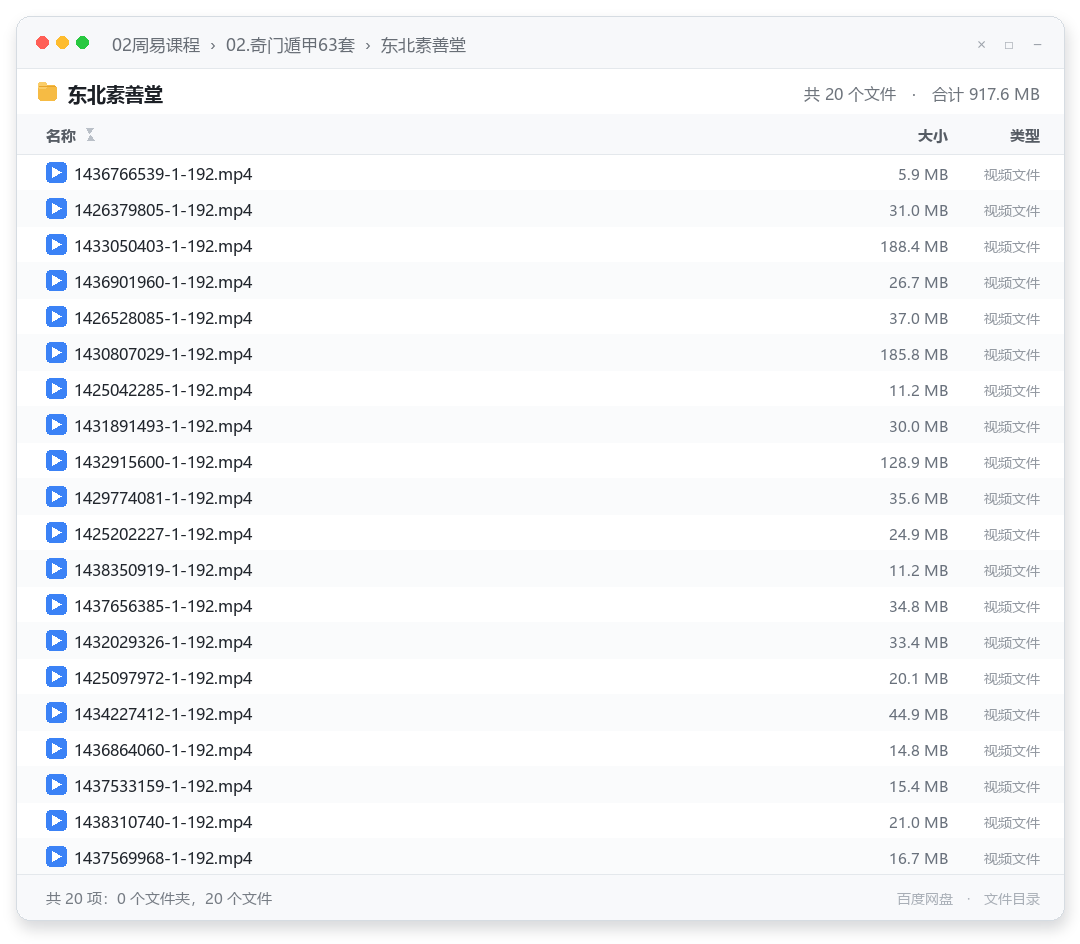Click video icon of 1433050403-1-192.mp4
1080x944 pixels.
(x=56, y=244)
